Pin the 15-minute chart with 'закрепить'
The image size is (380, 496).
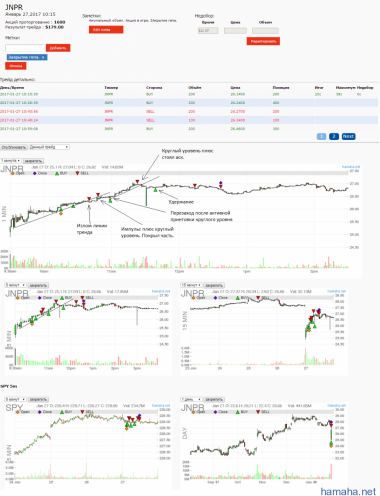(214, 285)
